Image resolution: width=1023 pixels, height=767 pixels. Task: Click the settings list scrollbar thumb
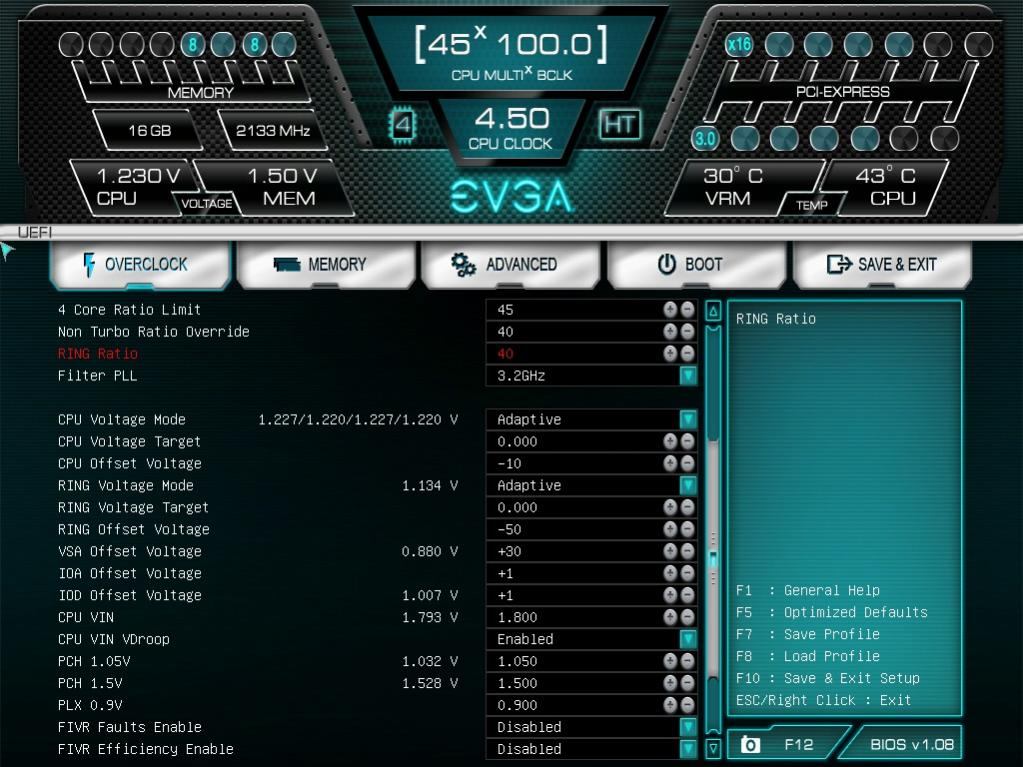[x=713, y=560]
